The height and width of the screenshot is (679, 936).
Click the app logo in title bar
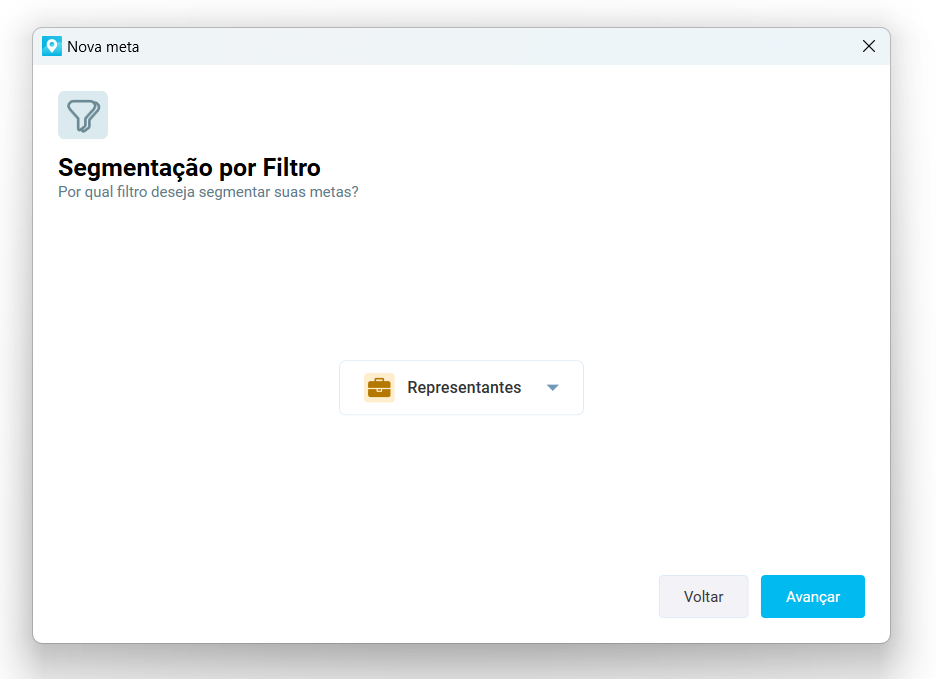click(x=52, y=46)
